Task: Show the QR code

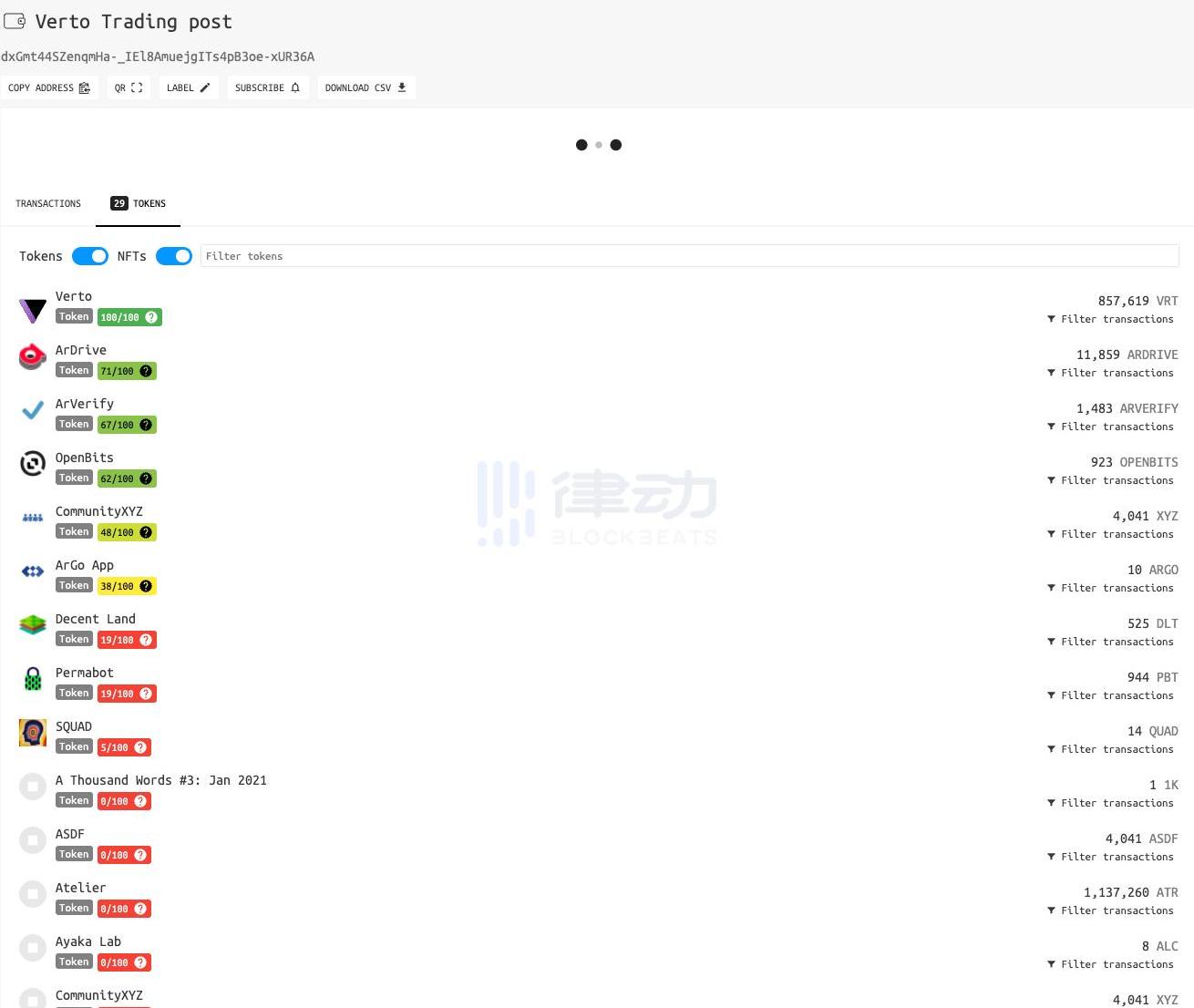Action: (x=129, y=87)
